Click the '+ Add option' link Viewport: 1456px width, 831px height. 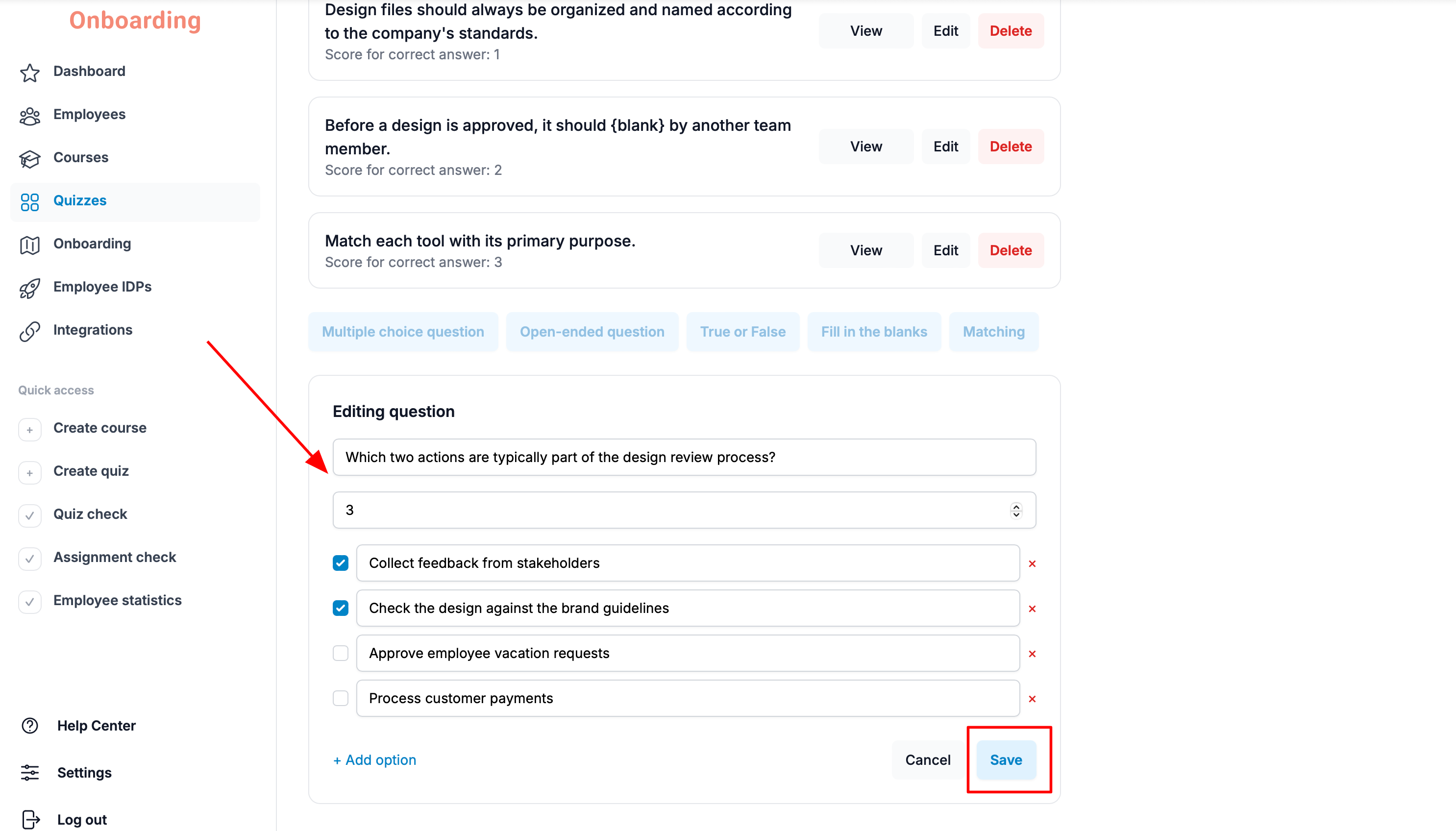[x=374, y=759]
